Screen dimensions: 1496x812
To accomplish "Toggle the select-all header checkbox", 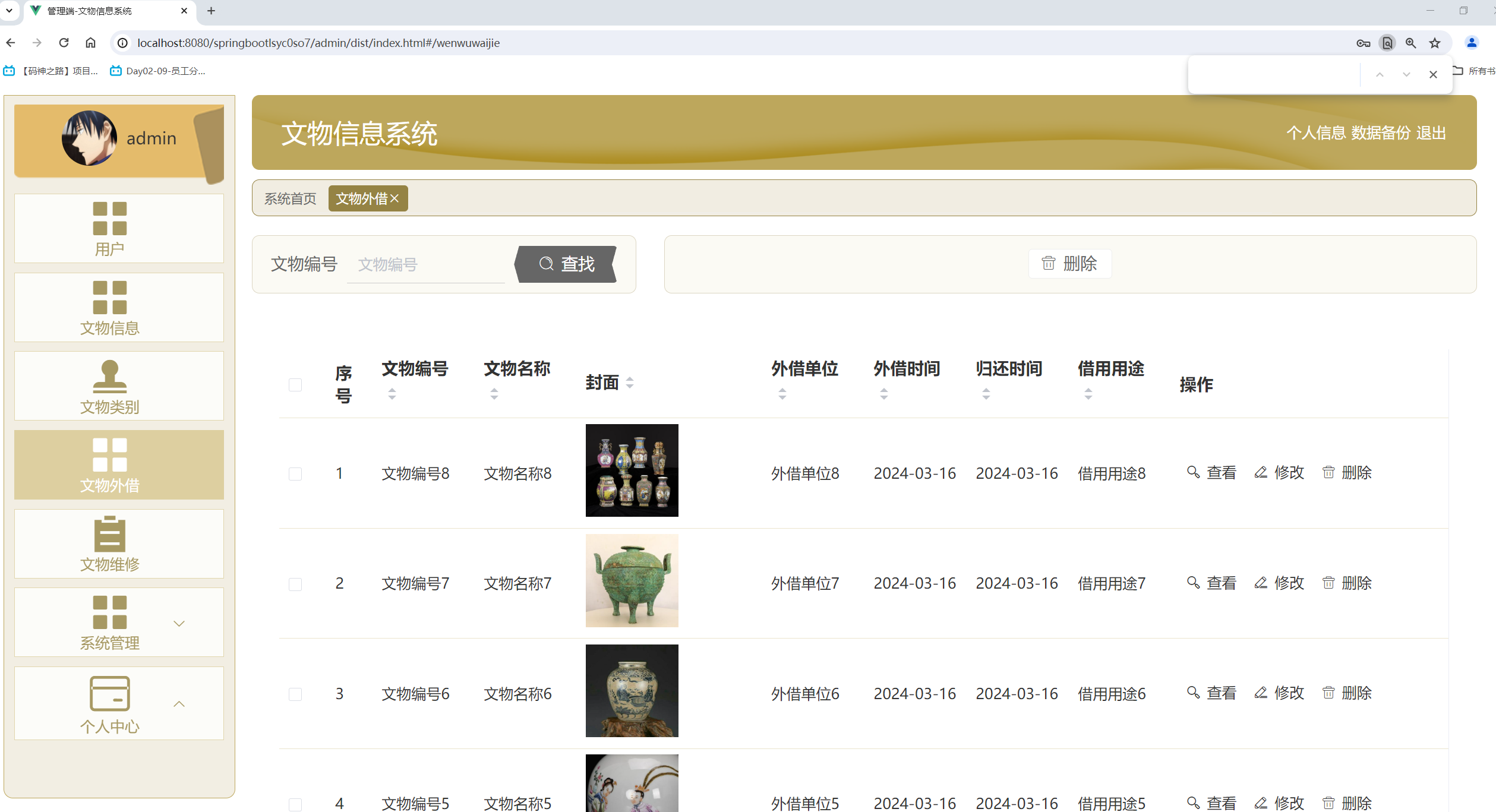I will [295, 385].
